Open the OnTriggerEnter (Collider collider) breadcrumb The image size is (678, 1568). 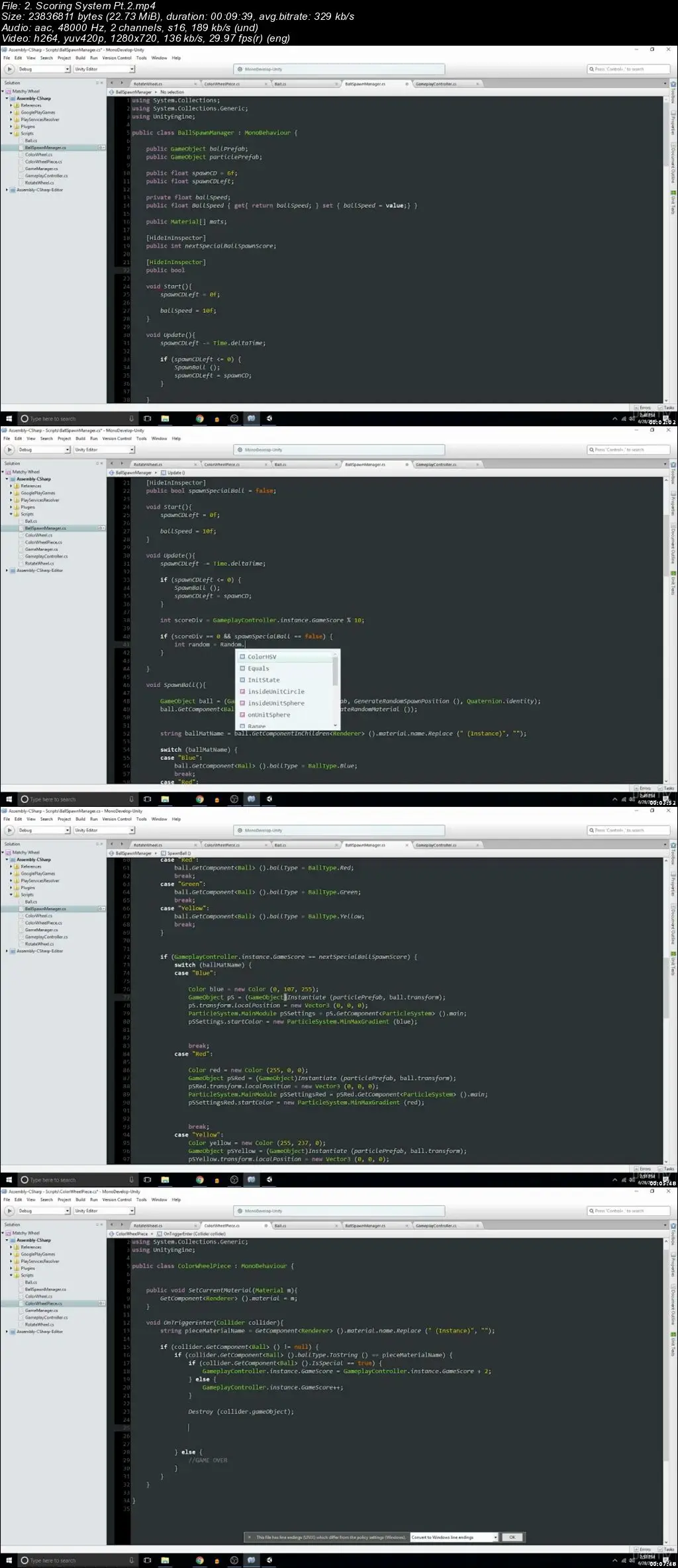tap(191, 1234)
